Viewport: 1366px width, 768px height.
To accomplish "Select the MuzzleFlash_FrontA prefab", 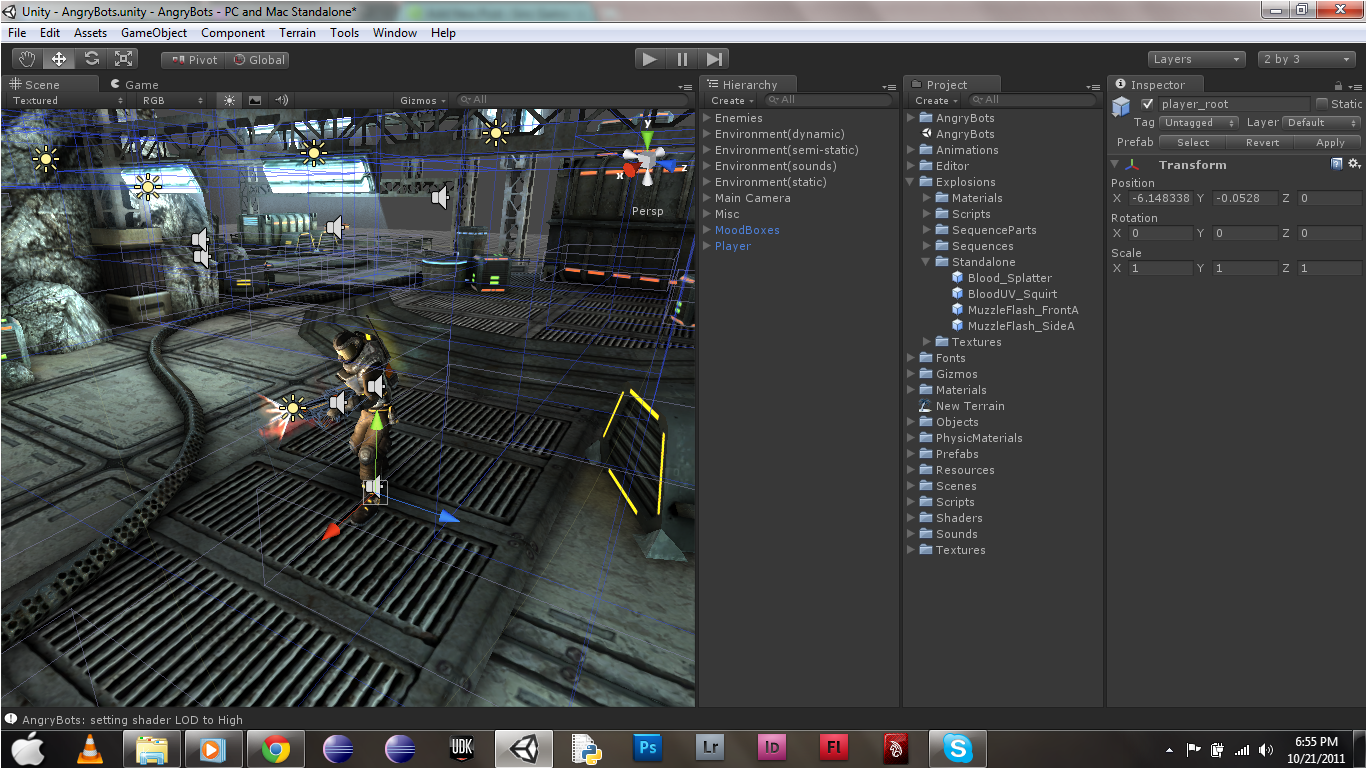I will click(1022, 310).
